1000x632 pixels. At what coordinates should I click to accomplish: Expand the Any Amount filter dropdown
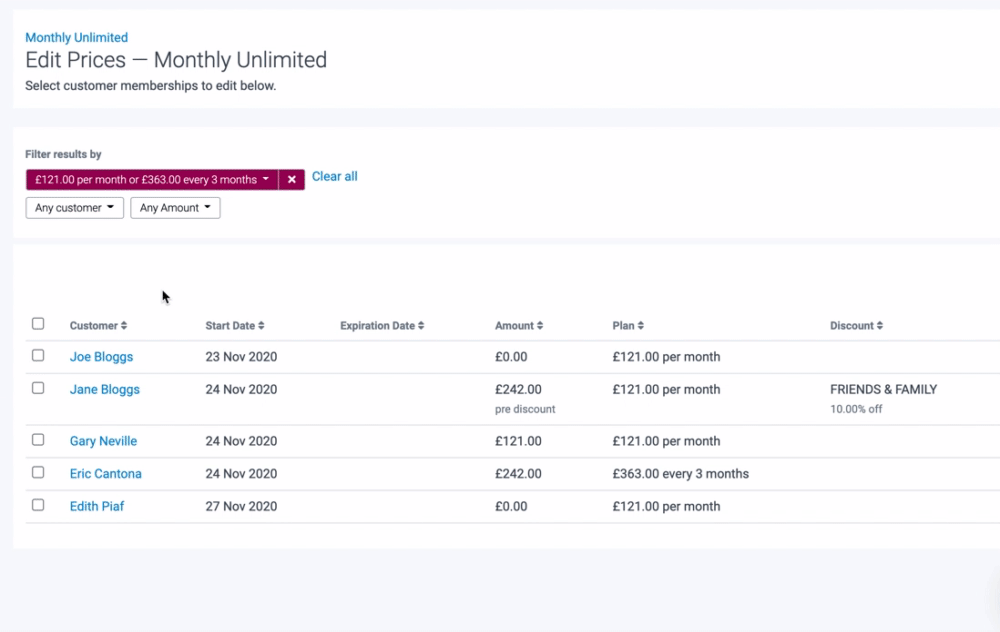[x=175, y=208]
